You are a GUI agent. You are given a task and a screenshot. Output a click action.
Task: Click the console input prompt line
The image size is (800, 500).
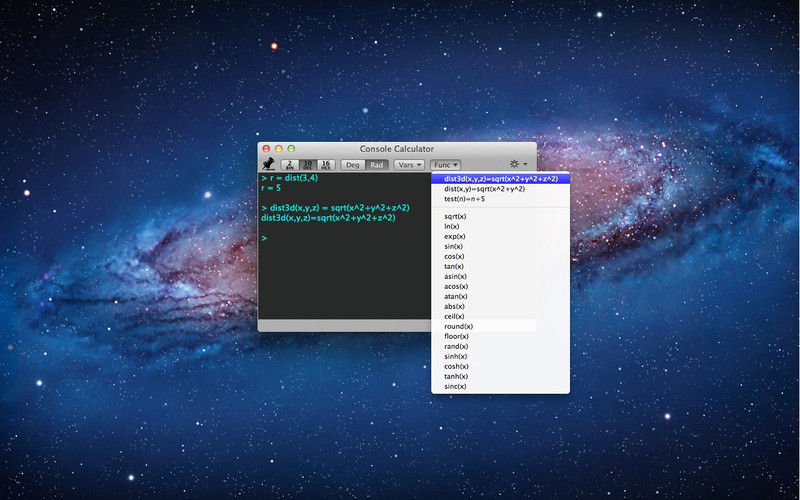point(345,238)
